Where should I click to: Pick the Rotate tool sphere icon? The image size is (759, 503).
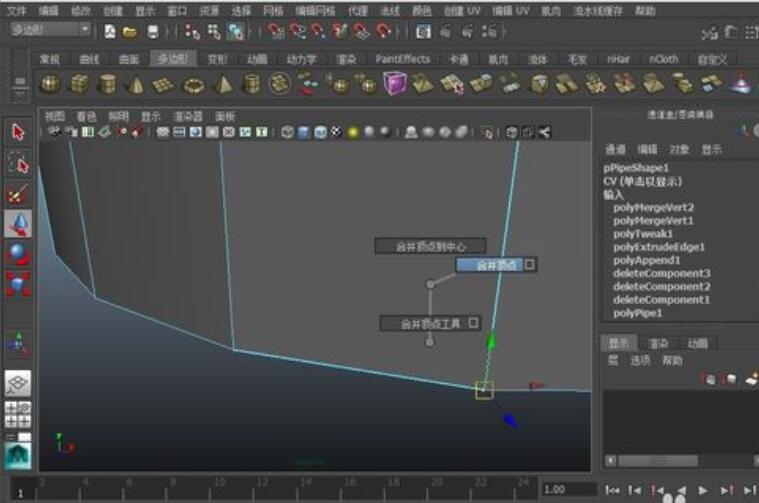tap(17, 254)
